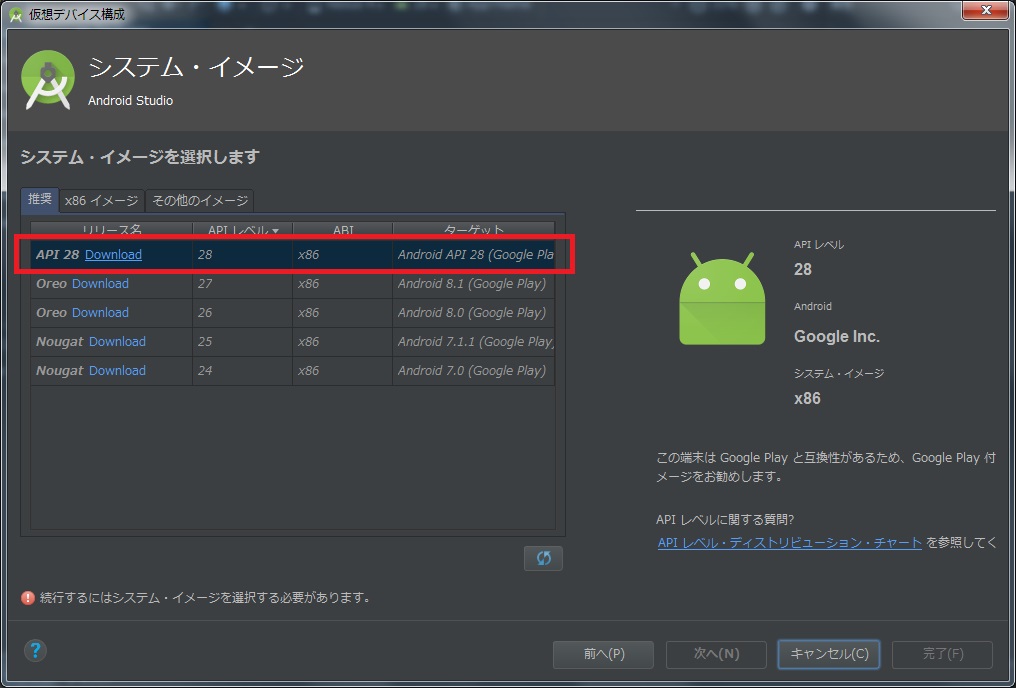This screenshot has height=688, width=1016.
Task: Click the title bar Android Studio icon
Action: [x=16, y=14]
